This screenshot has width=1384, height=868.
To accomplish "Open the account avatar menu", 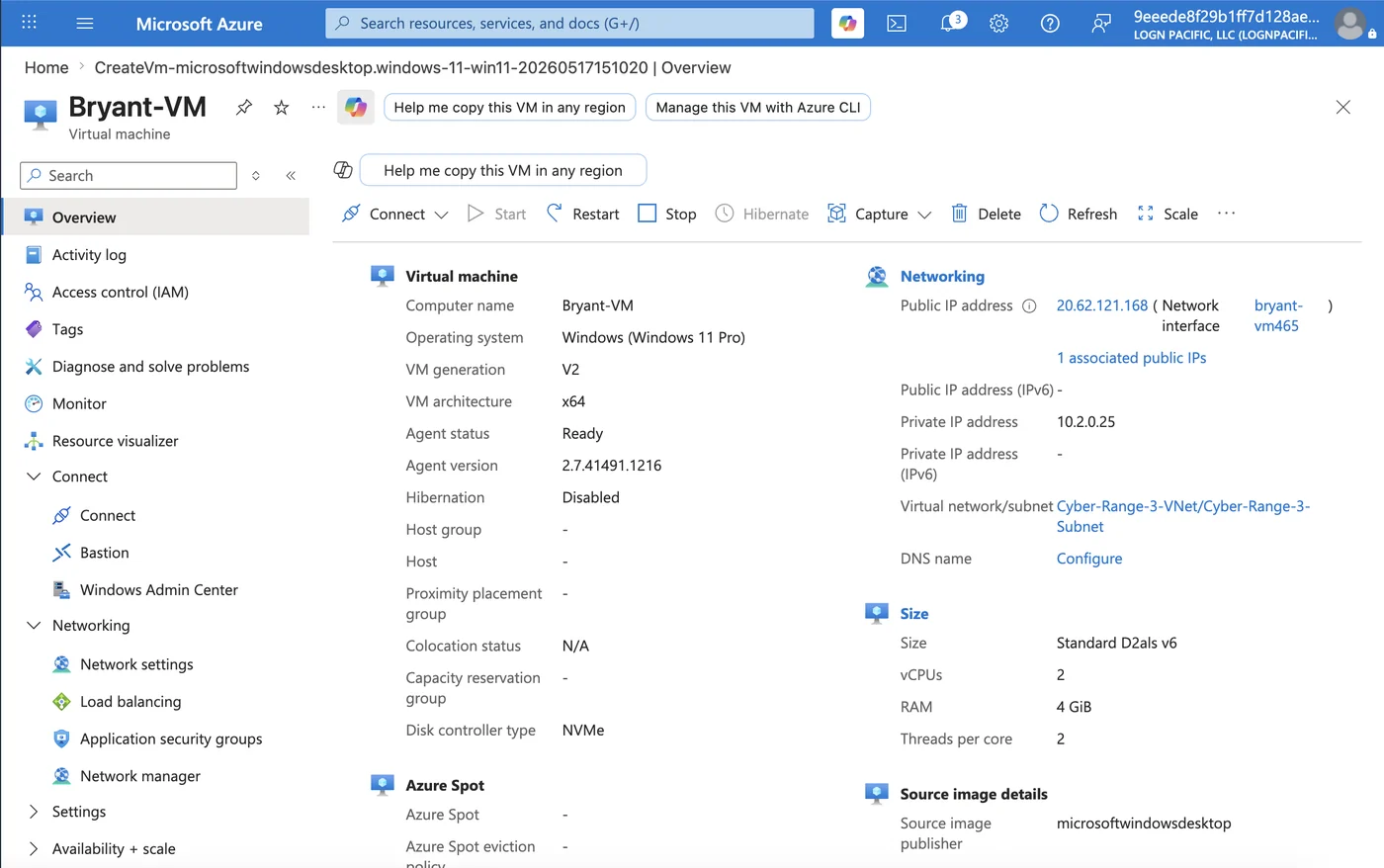I will pyautogui.click(x=1349, y=23).
